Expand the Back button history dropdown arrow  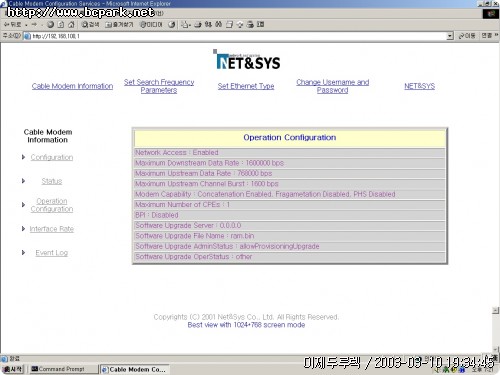coord(26,25)
